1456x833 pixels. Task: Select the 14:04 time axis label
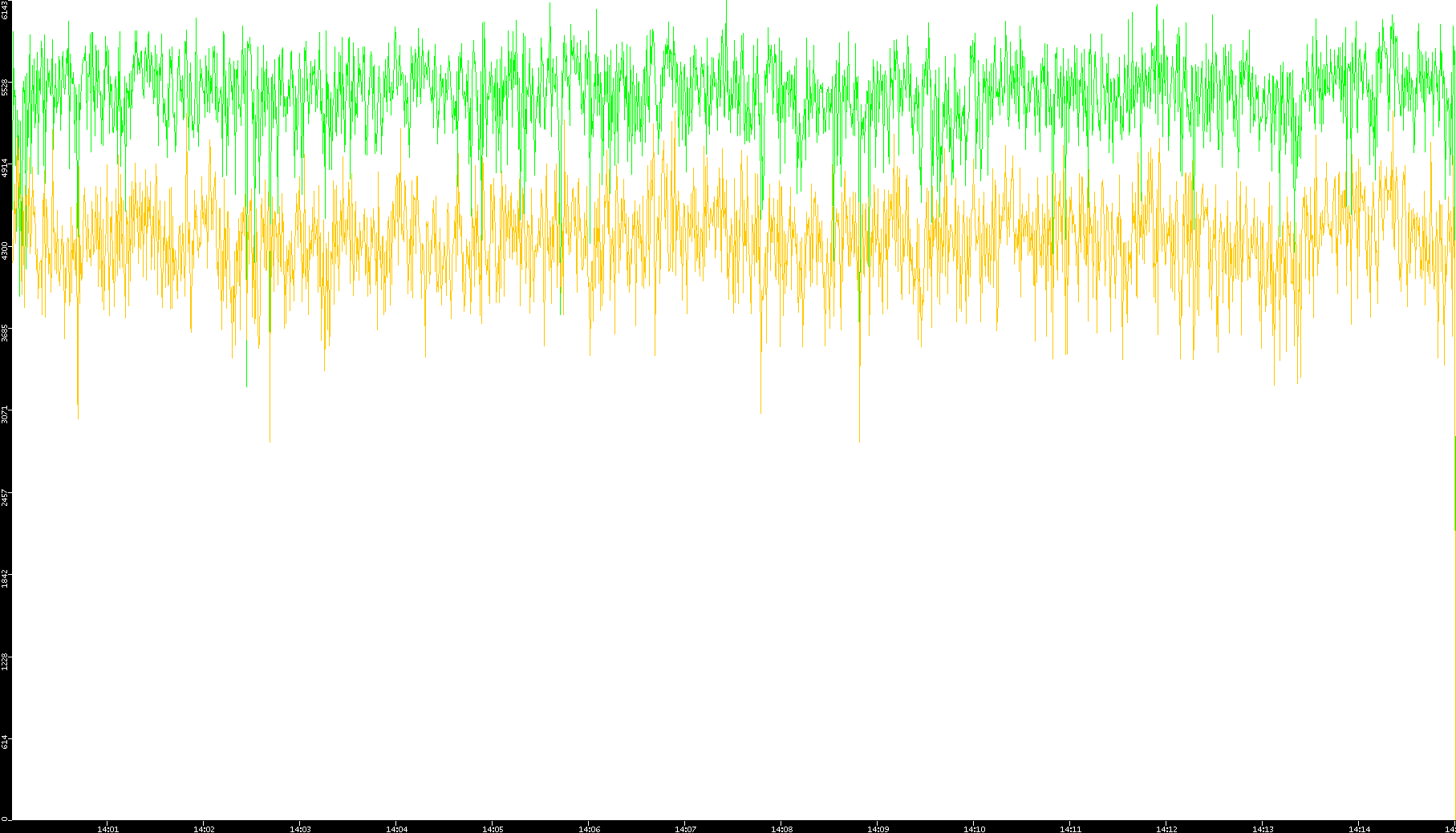click(396, 829)
